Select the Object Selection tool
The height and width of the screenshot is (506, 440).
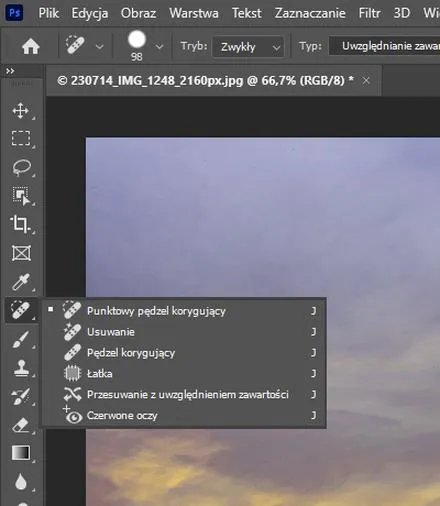[21, 196]
